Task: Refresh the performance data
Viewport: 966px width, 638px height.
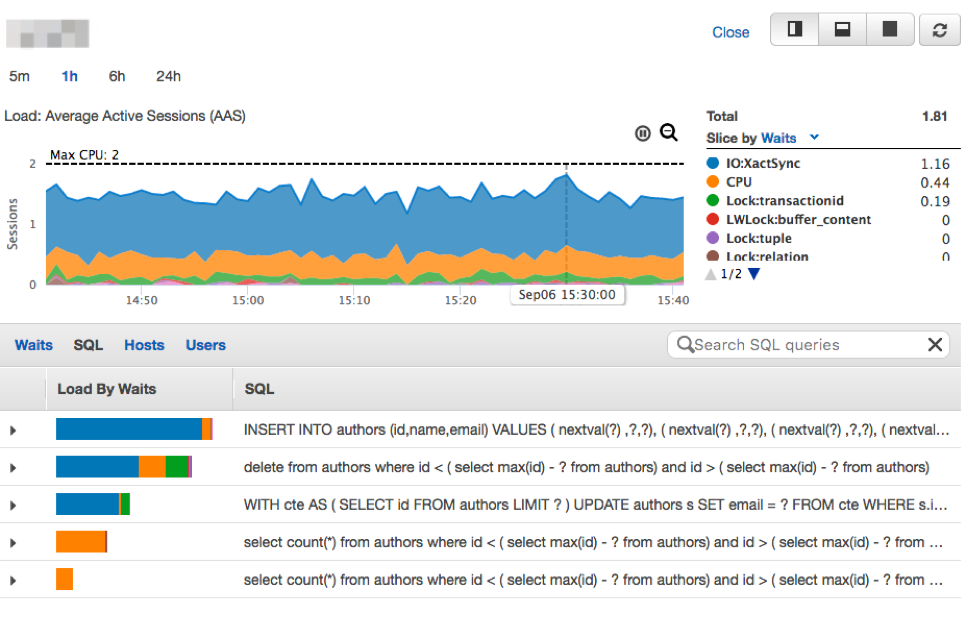Action: tap(937, 30)
